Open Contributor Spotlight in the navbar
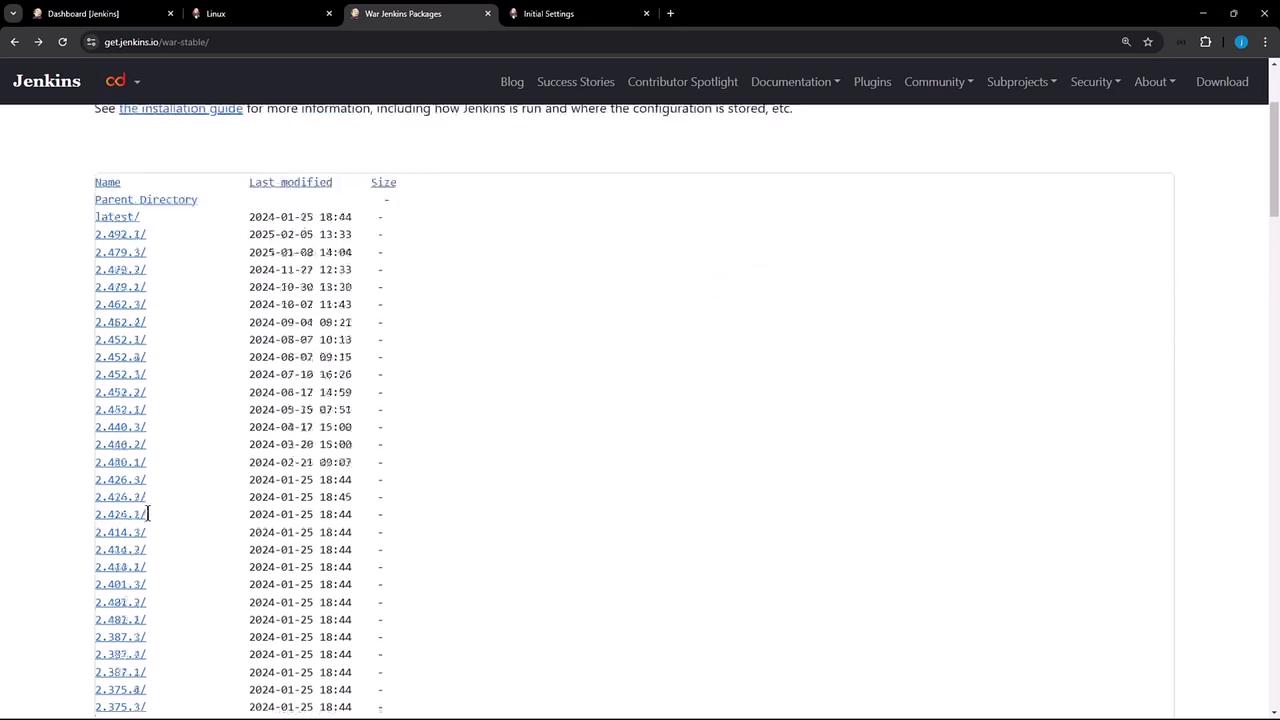The width and height of the screenshot is (1280, 720). pos(683,82)
